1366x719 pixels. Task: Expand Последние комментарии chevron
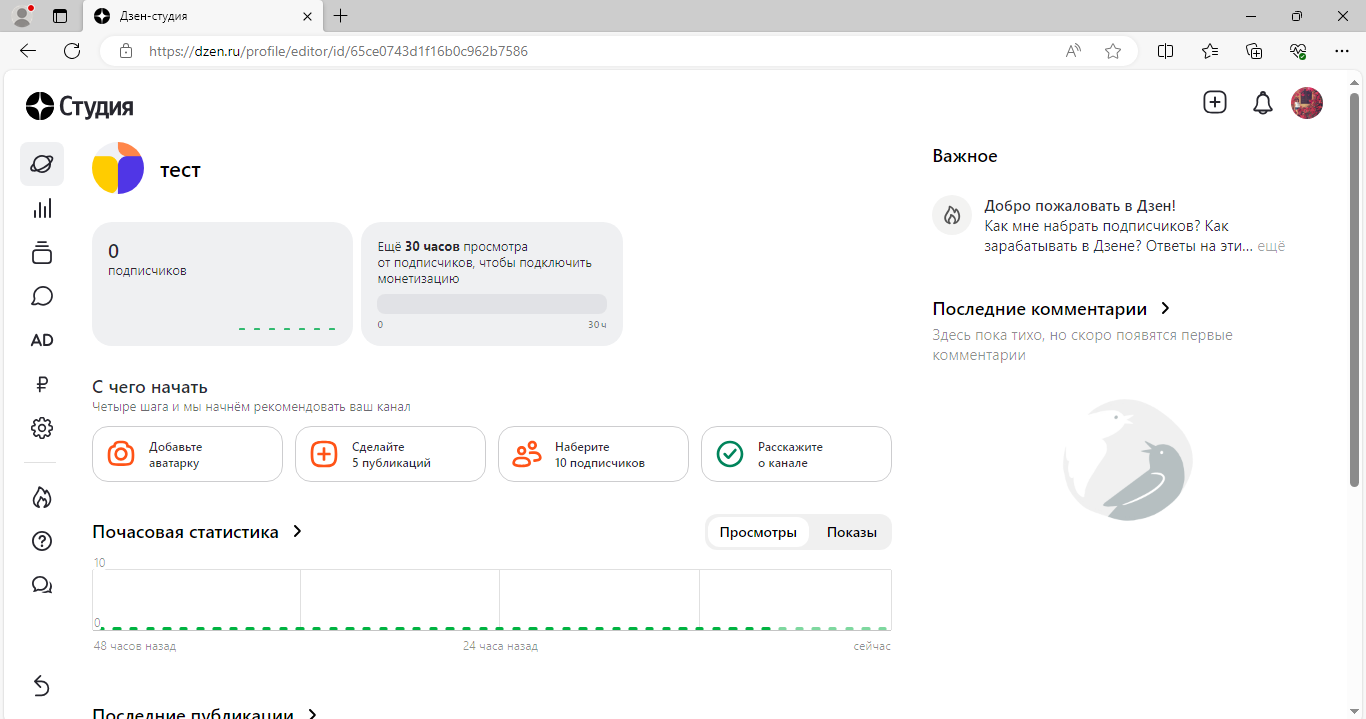pos(1165,309)
